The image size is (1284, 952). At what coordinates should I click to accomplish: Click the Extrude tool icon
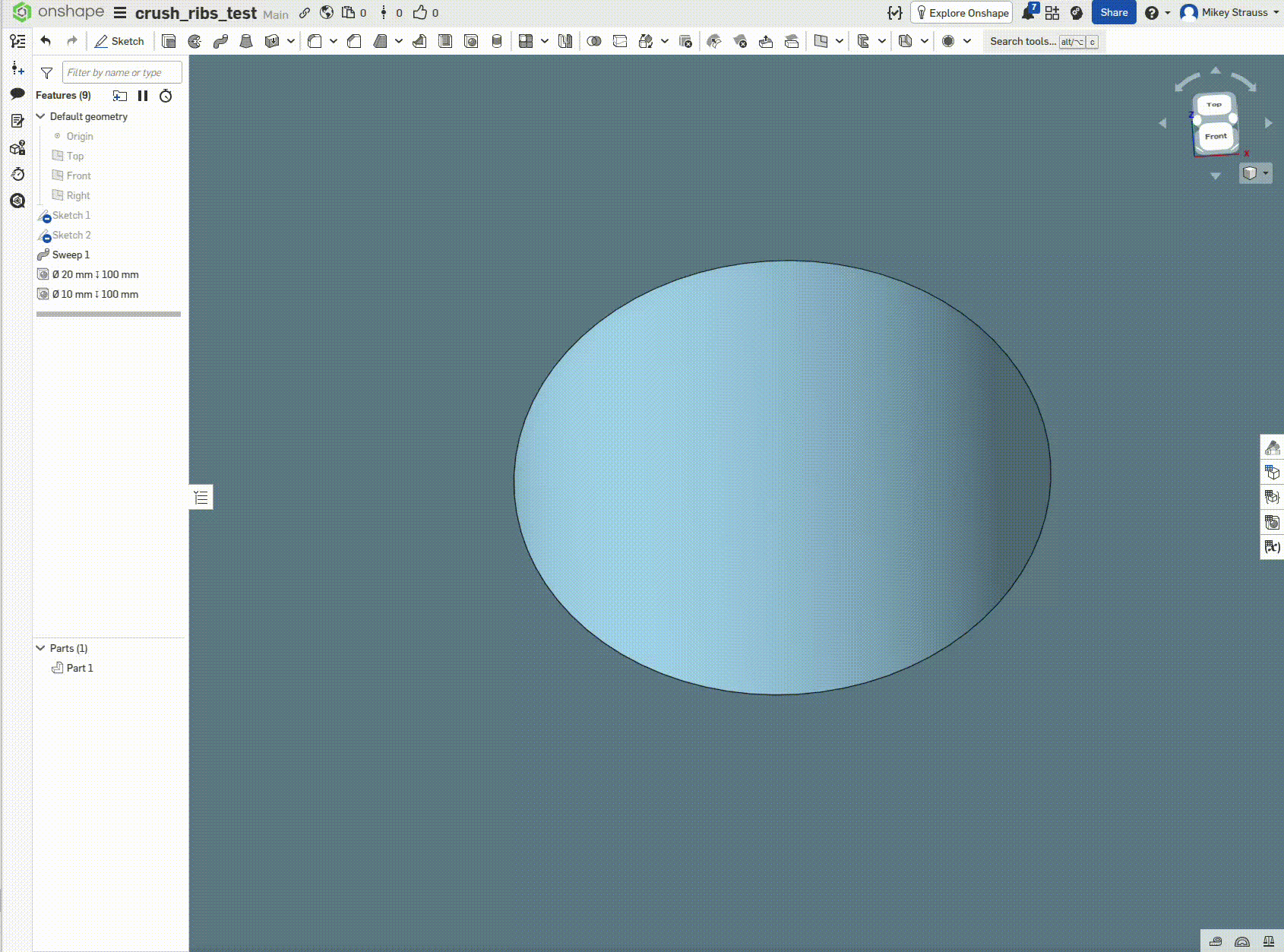click(169, 41)
